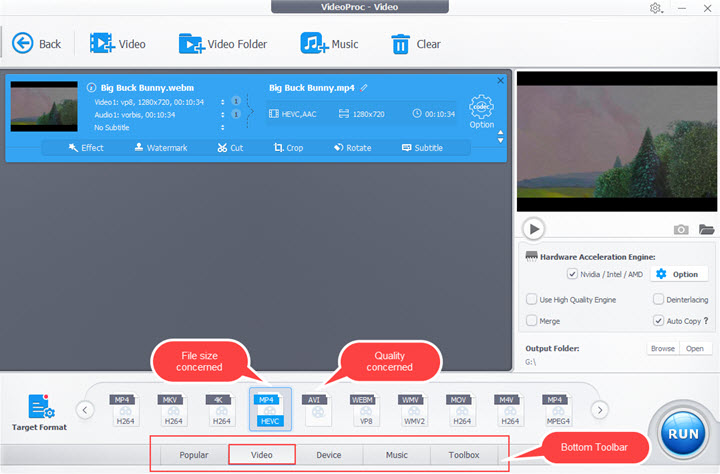720x474 pixels.
Task: Click the output name Big Buck Bunny.mp4
Action: point(312,88)
